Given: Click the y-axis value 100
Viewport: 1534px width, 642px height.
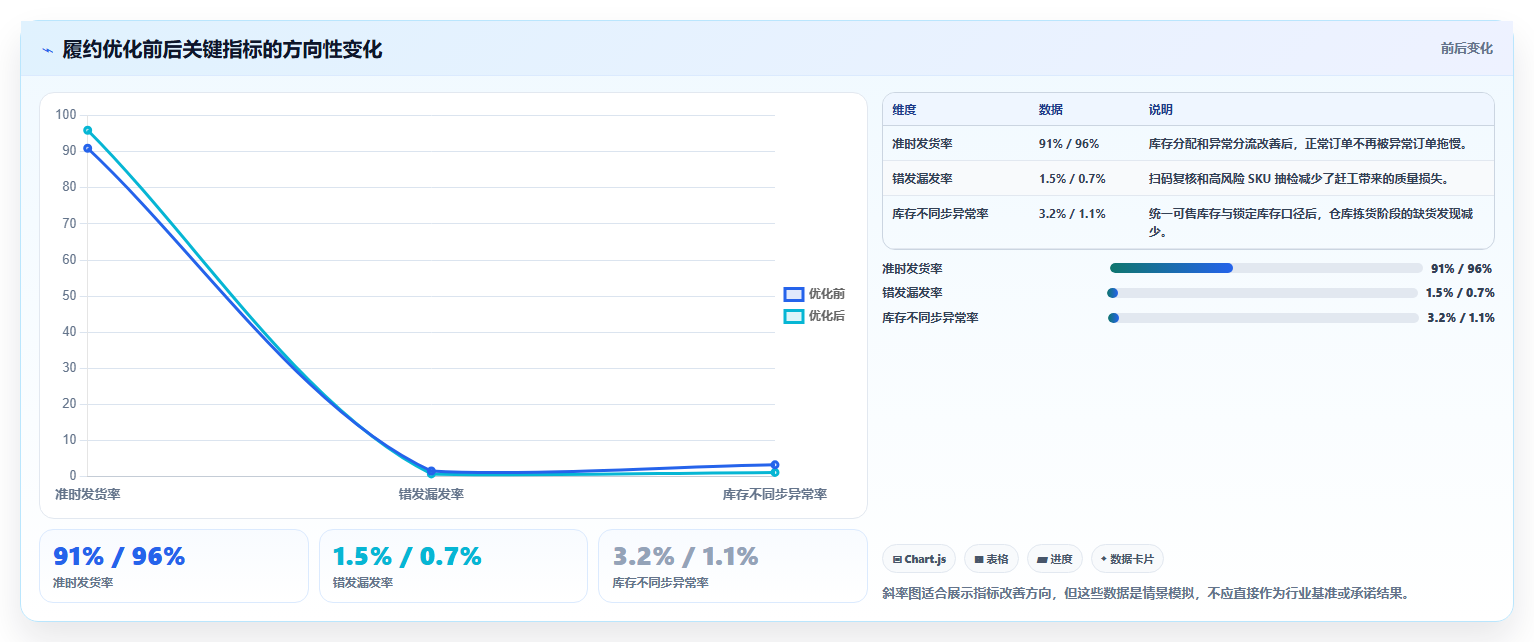Looking at the screenshot, I should [66, 115].
